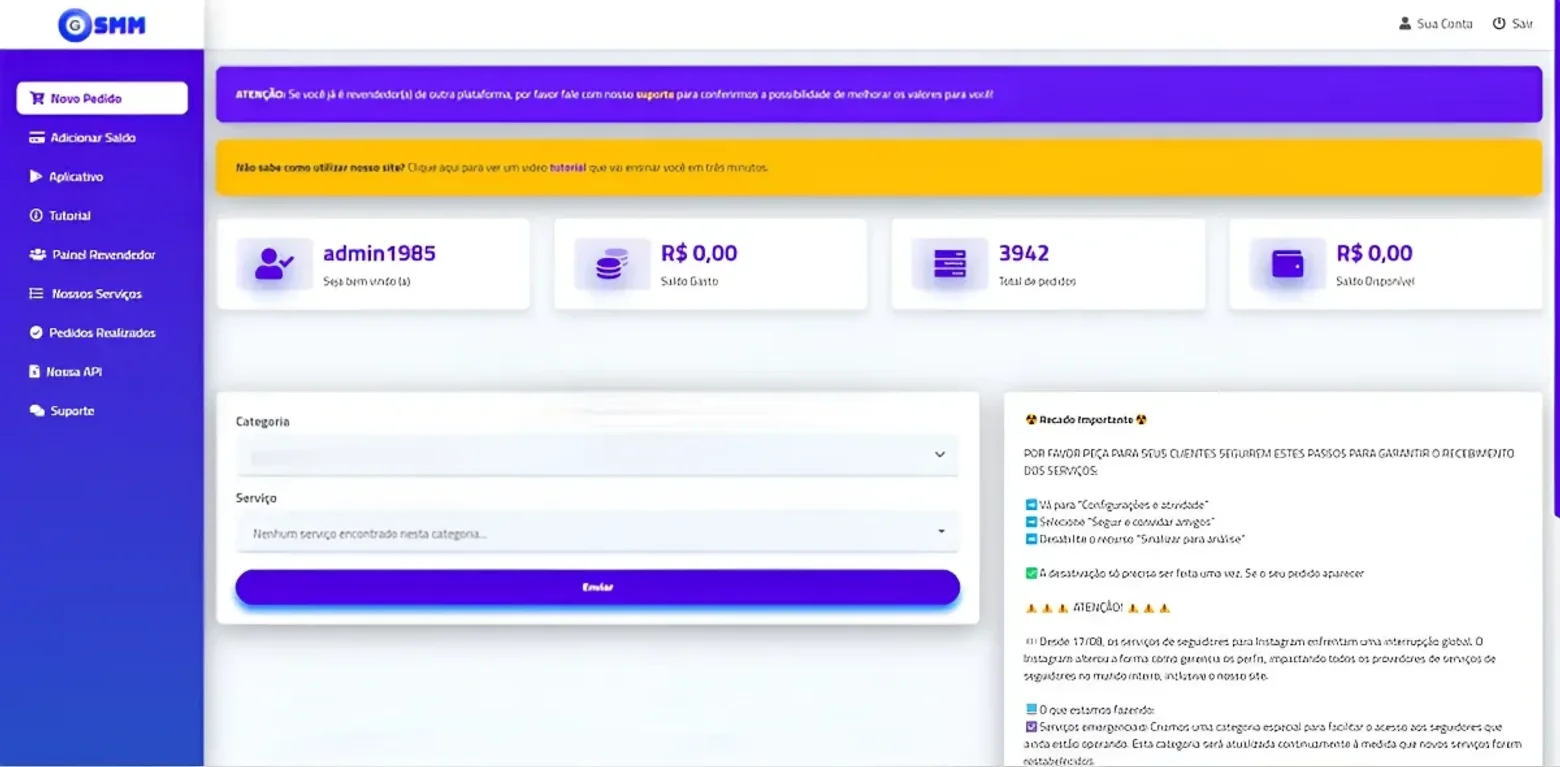Viewport: 1560px width, 767px height.
Task: Click the document icon beside Nossa API
Action: click(x=35, y=372)
